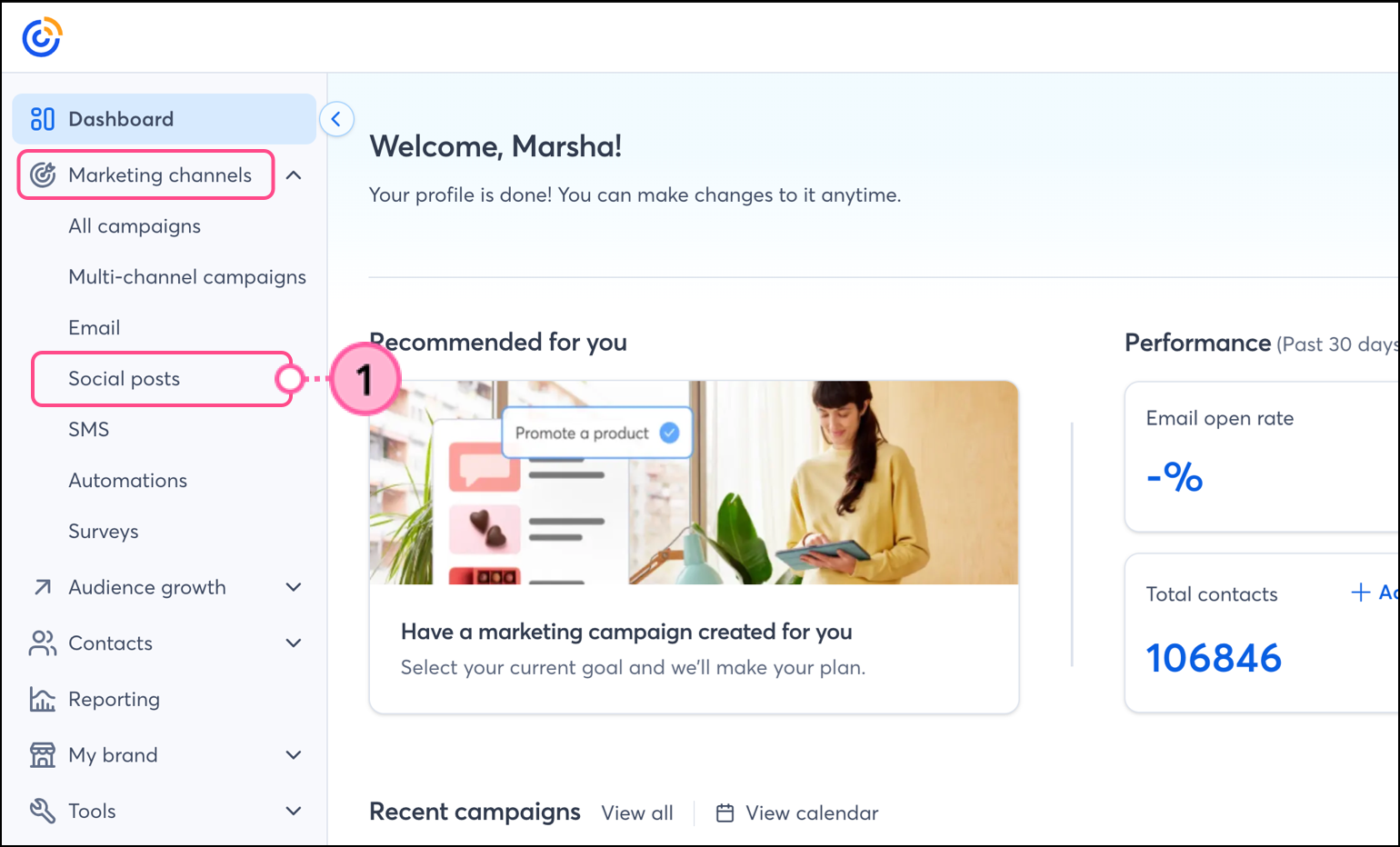1400x847 pixels.
Task: Click the View all campaigns link
Action: (637, 813)
